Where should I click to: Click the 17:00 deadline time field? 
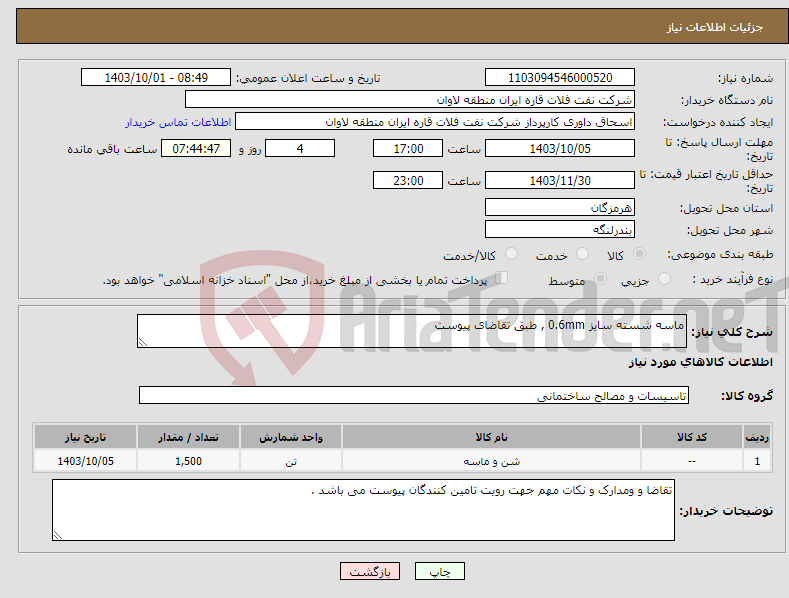[408, 148]
